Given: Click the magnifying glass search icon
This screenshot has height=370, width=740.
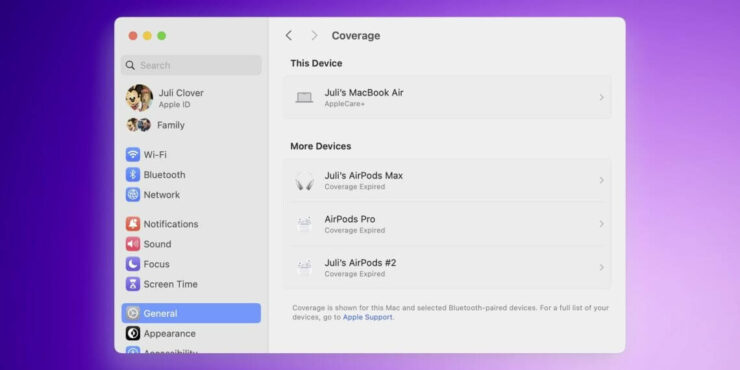Looking at the screenshot, I should [x=130, y=65].
